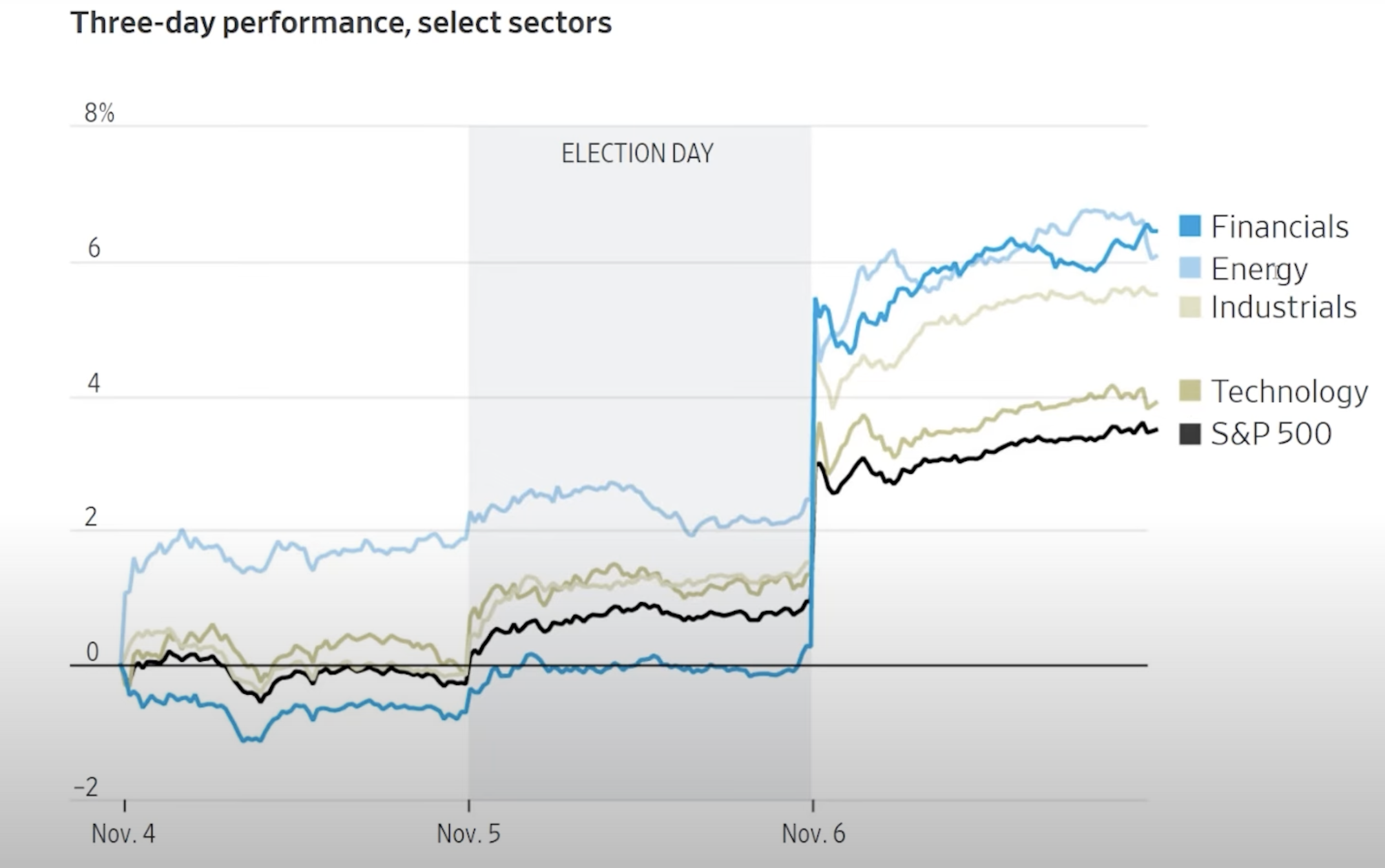Click the pale Industrials legend color square

pos(1190,307)
